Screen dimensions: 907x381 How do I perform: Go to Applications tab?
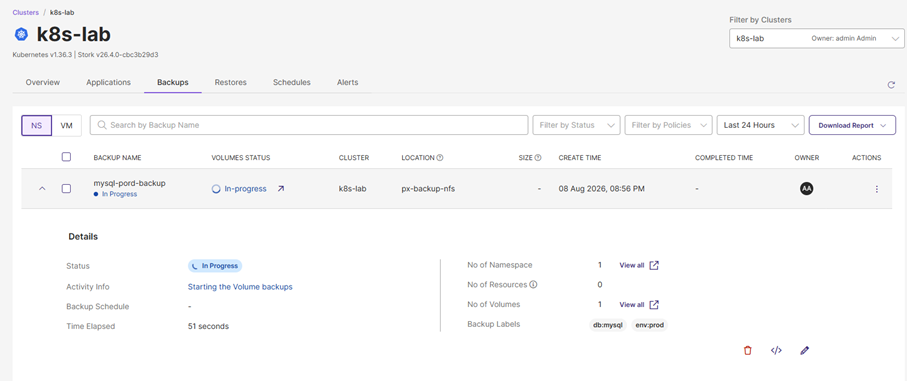(108, 82)
